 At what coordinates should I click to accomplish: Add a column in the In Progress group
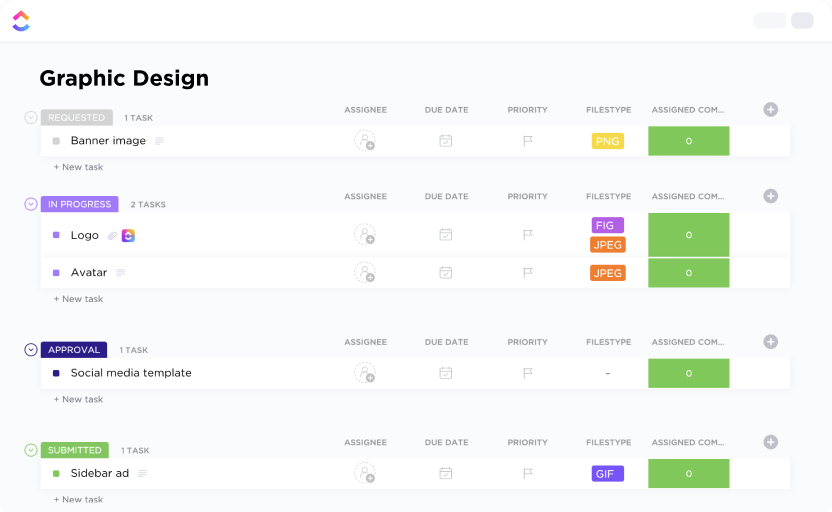[771, 196]
